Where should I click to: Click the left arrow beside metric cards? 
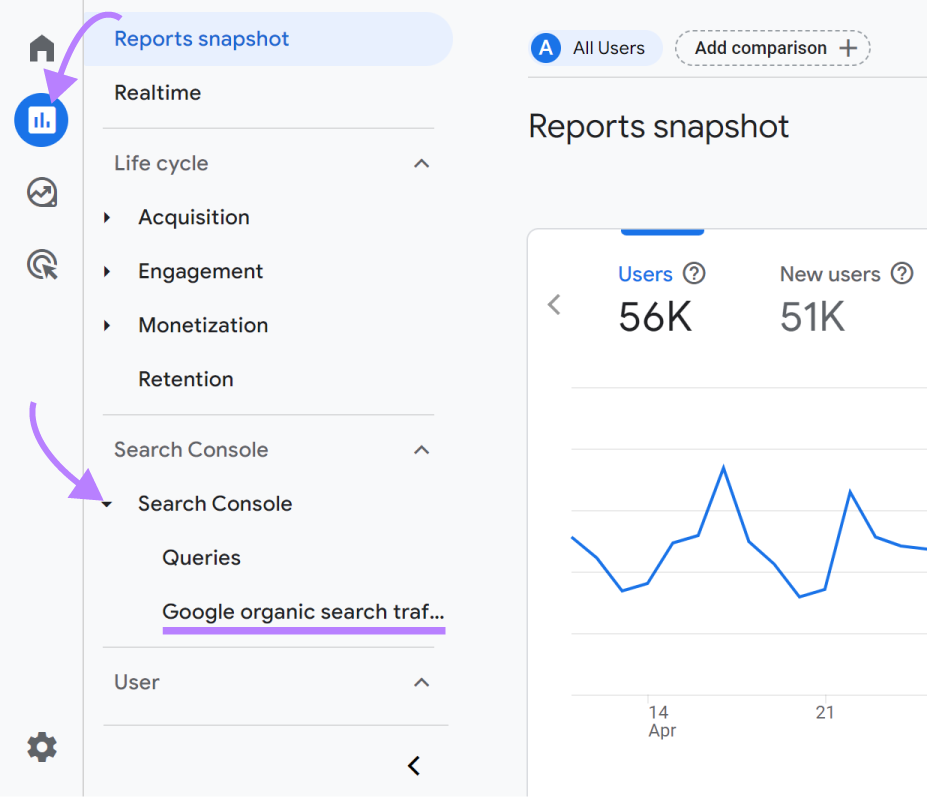point(554,304)
